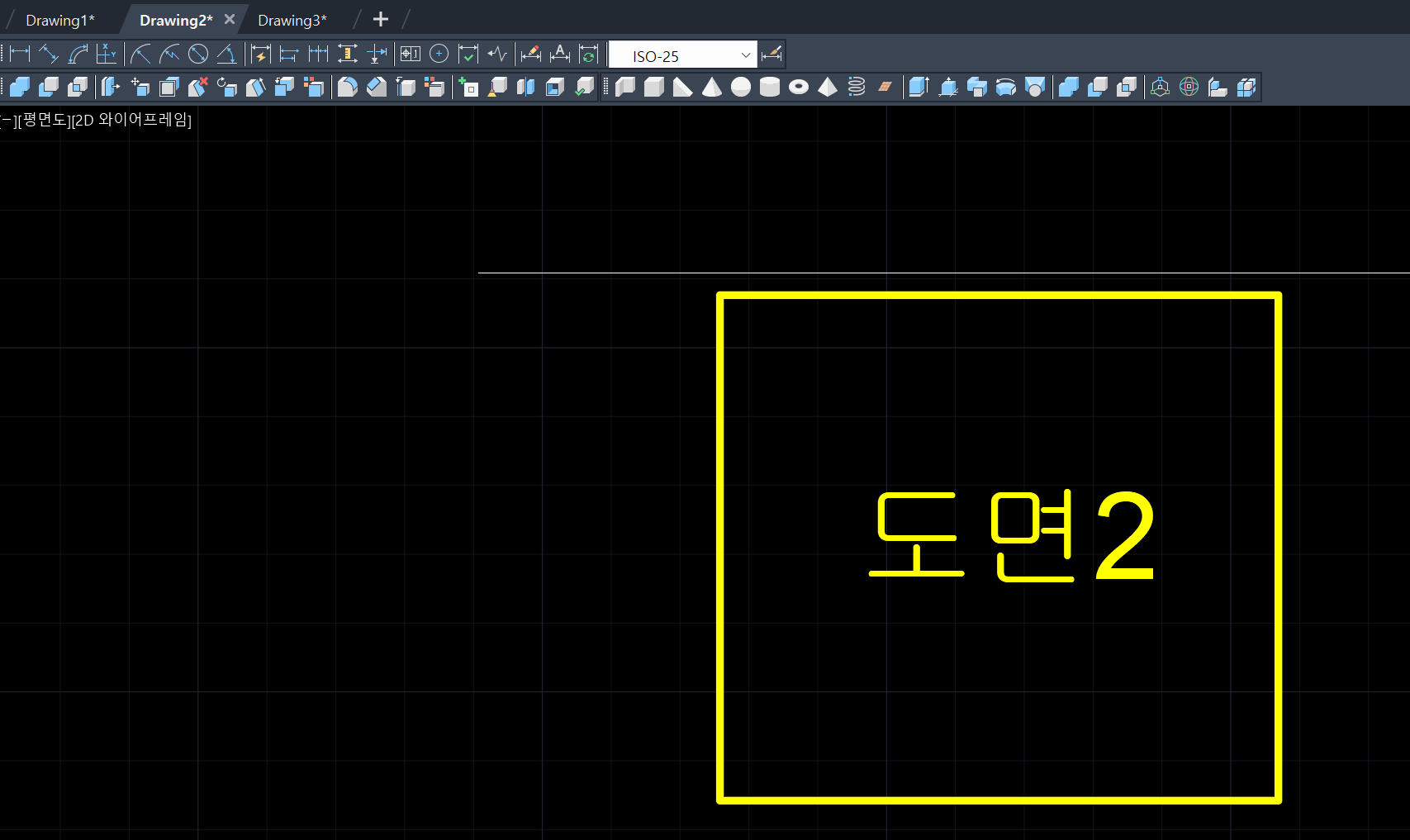The height and width of the screenshot is (840, 1410).
Task: Select the Diameter dimension tool
Action: [x=198, y=55]
